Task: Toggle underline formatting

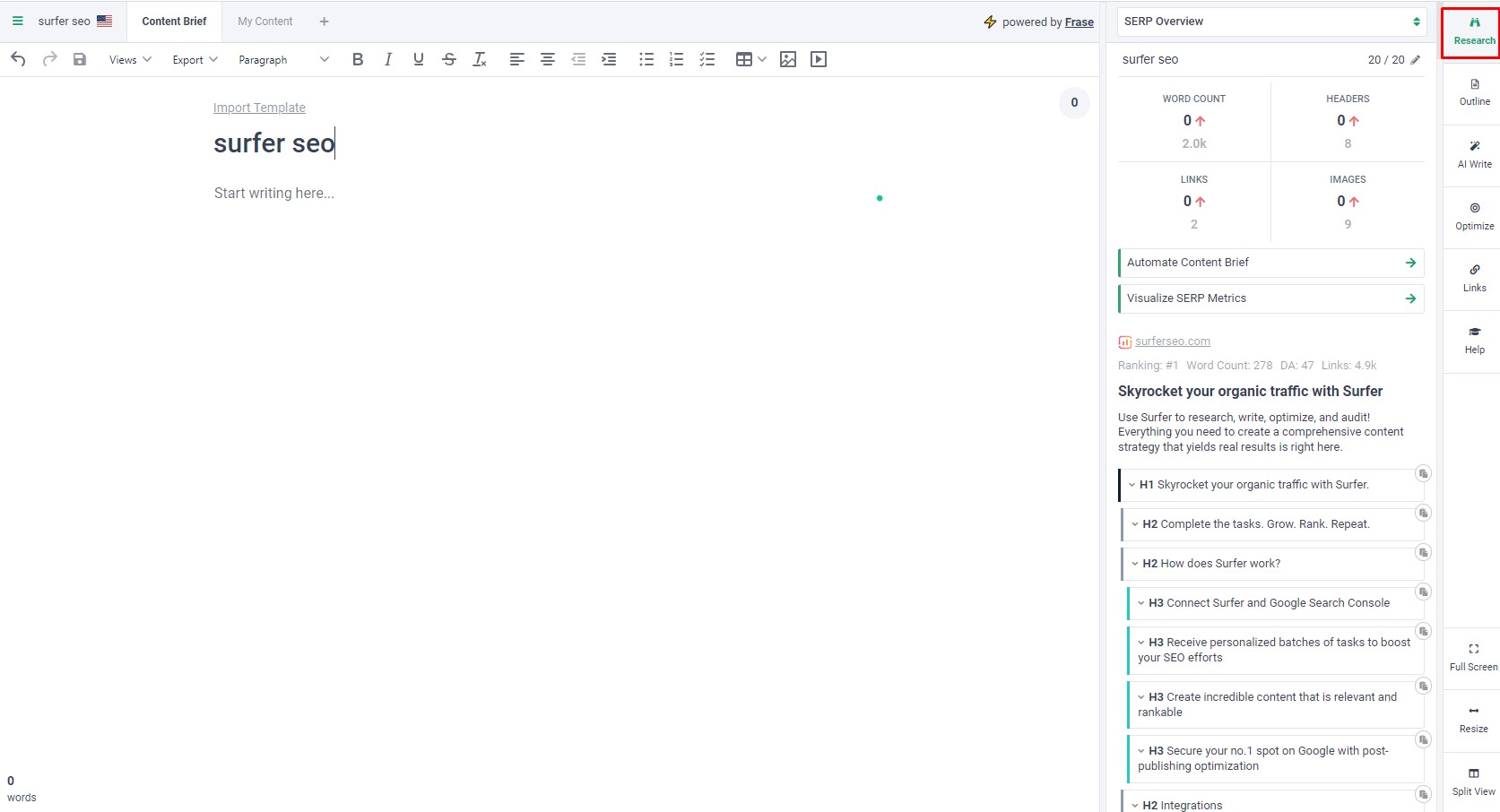Action: [418, 59]
